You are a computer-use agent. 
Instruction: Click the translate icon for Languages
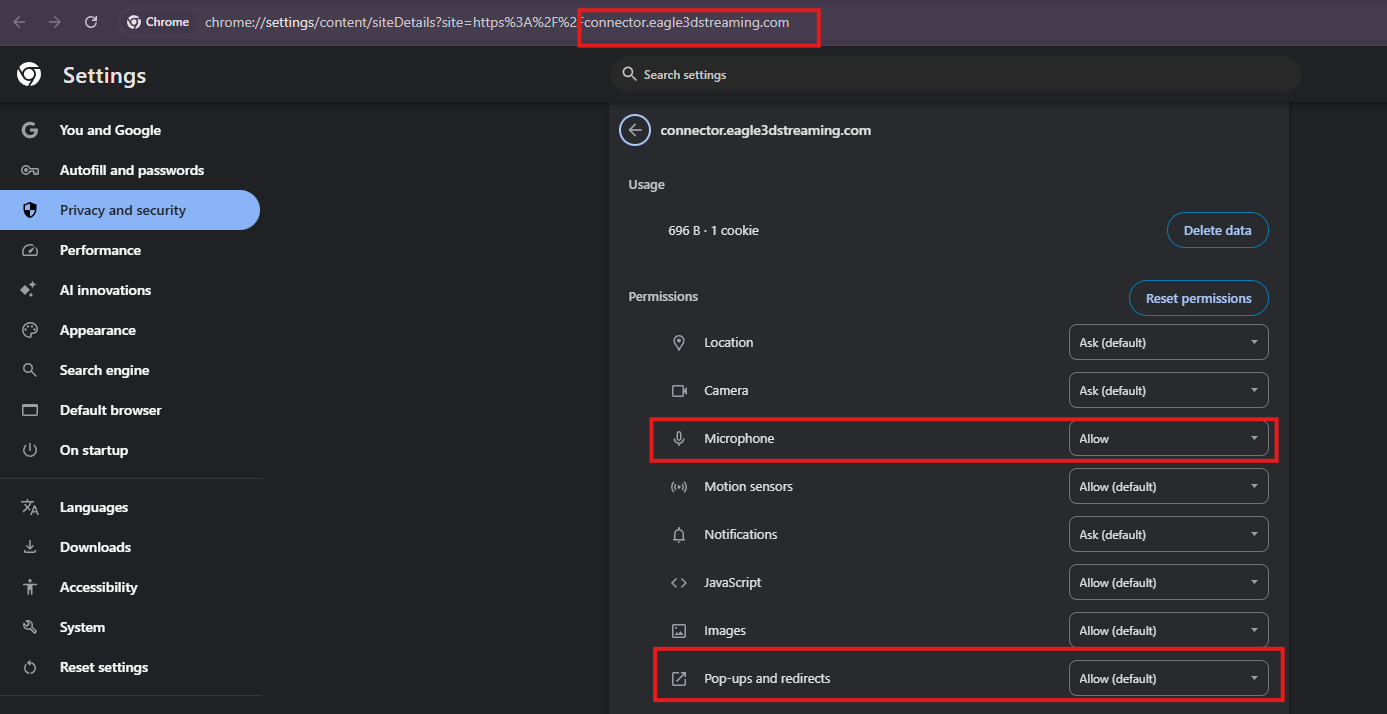coord(30,507)
